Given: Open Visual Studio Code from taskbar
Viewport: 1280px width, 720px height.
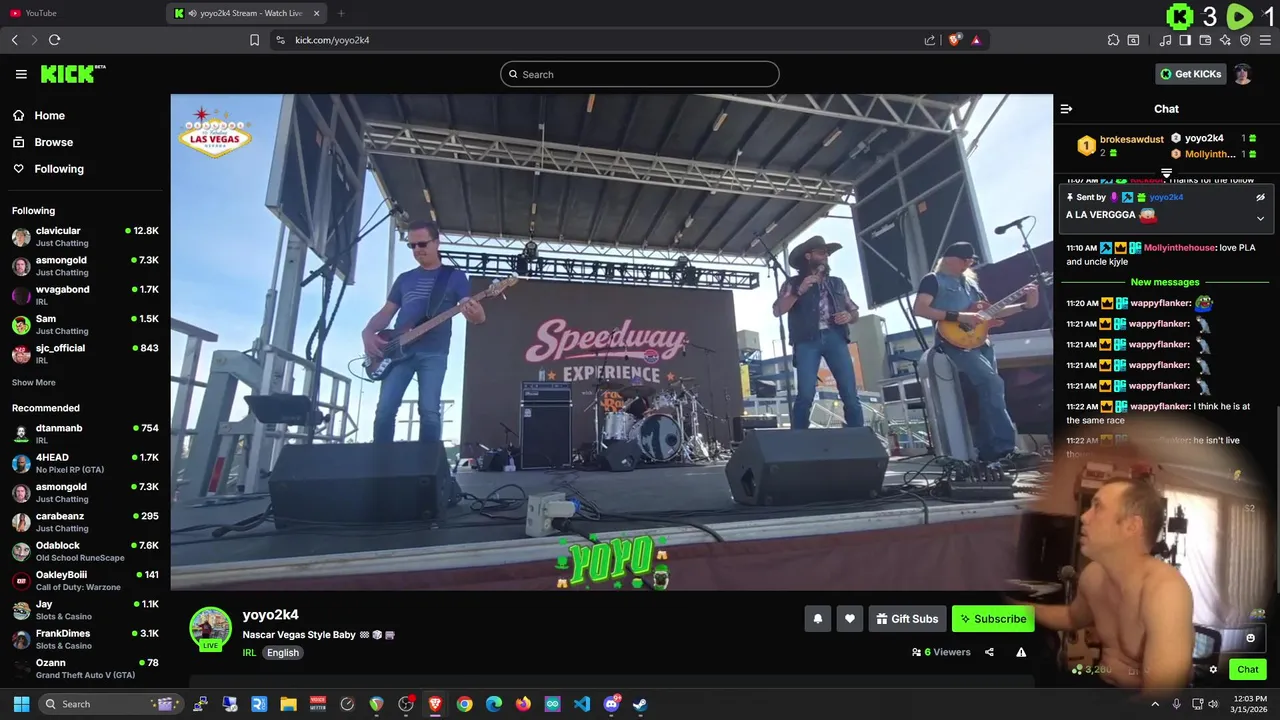Looking at the screenshot, I should [x=582, y=704].
